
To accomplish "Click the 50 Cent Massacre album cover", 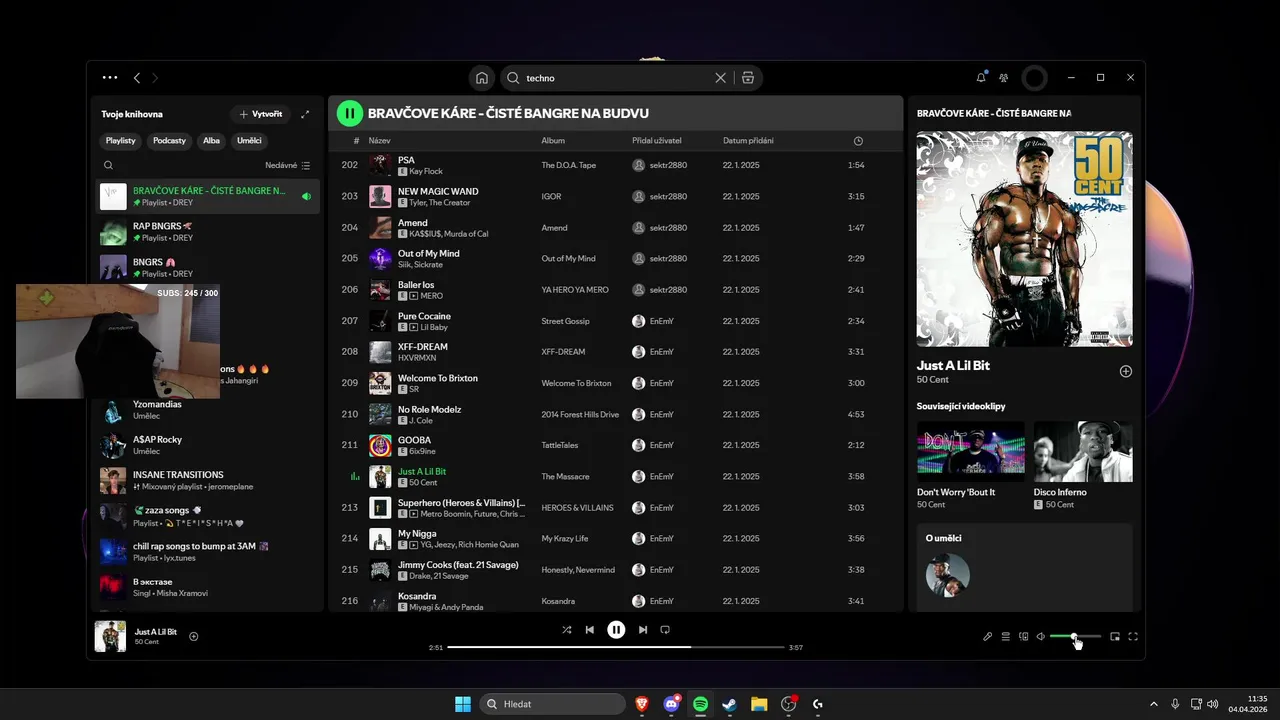I will pos(1025,239).
